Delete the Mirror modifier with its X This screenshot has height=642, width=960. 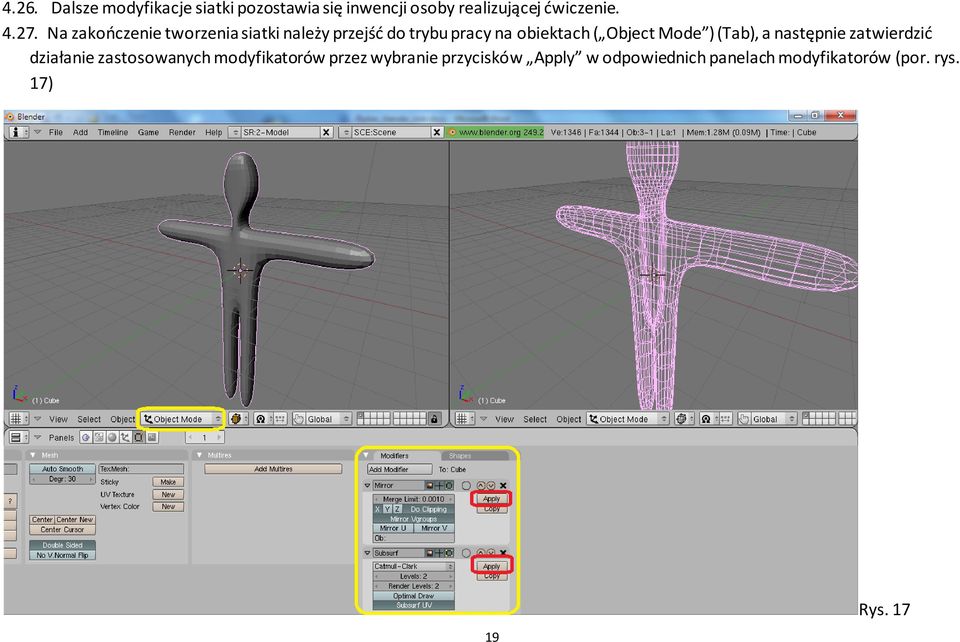(503, 485)
